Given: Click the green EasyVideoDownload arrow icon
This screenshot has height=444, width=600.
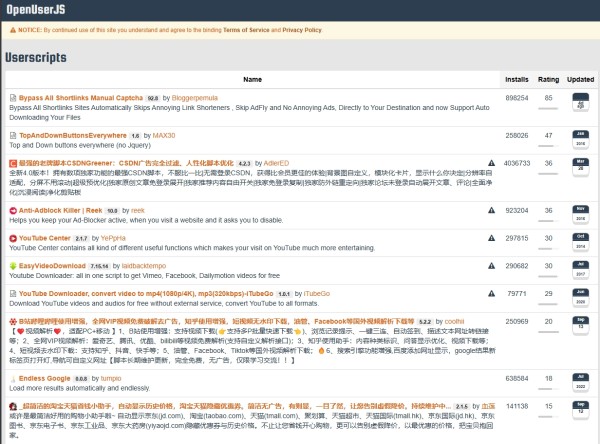Looking at the screenshot, I should coord(13,266).
